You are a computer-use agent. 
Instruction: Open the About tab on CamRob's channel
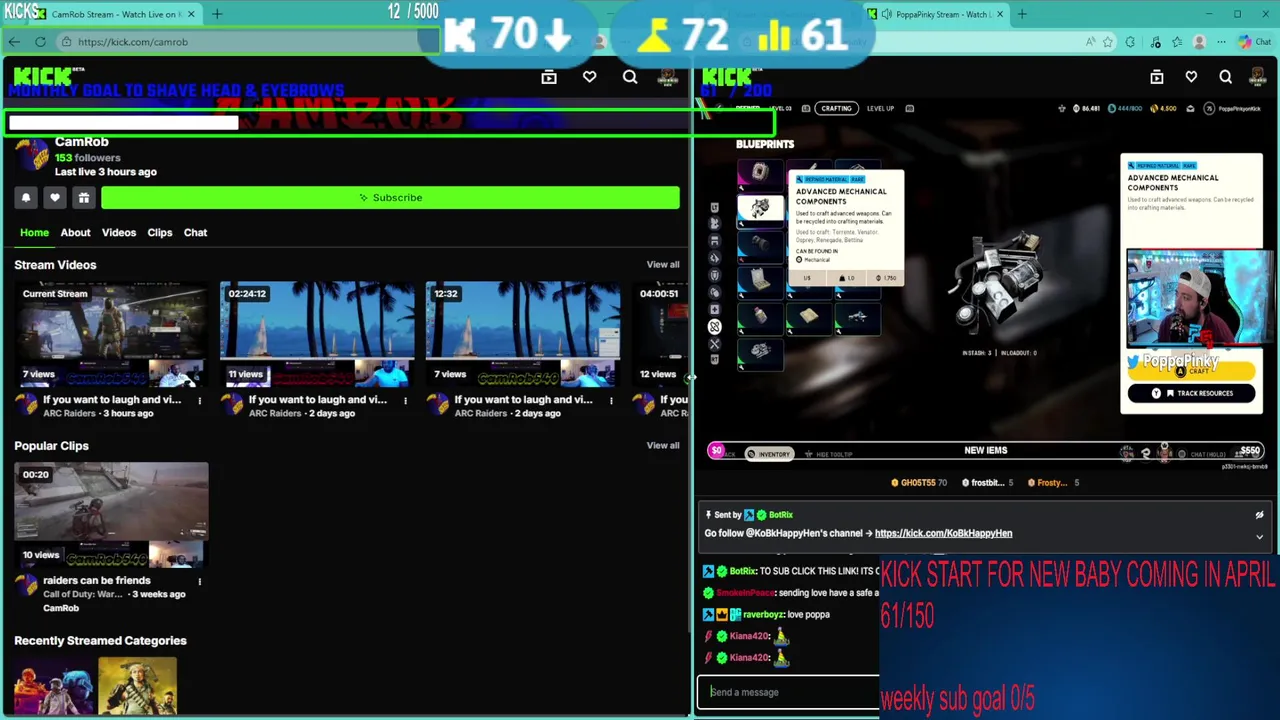point(75,232)
